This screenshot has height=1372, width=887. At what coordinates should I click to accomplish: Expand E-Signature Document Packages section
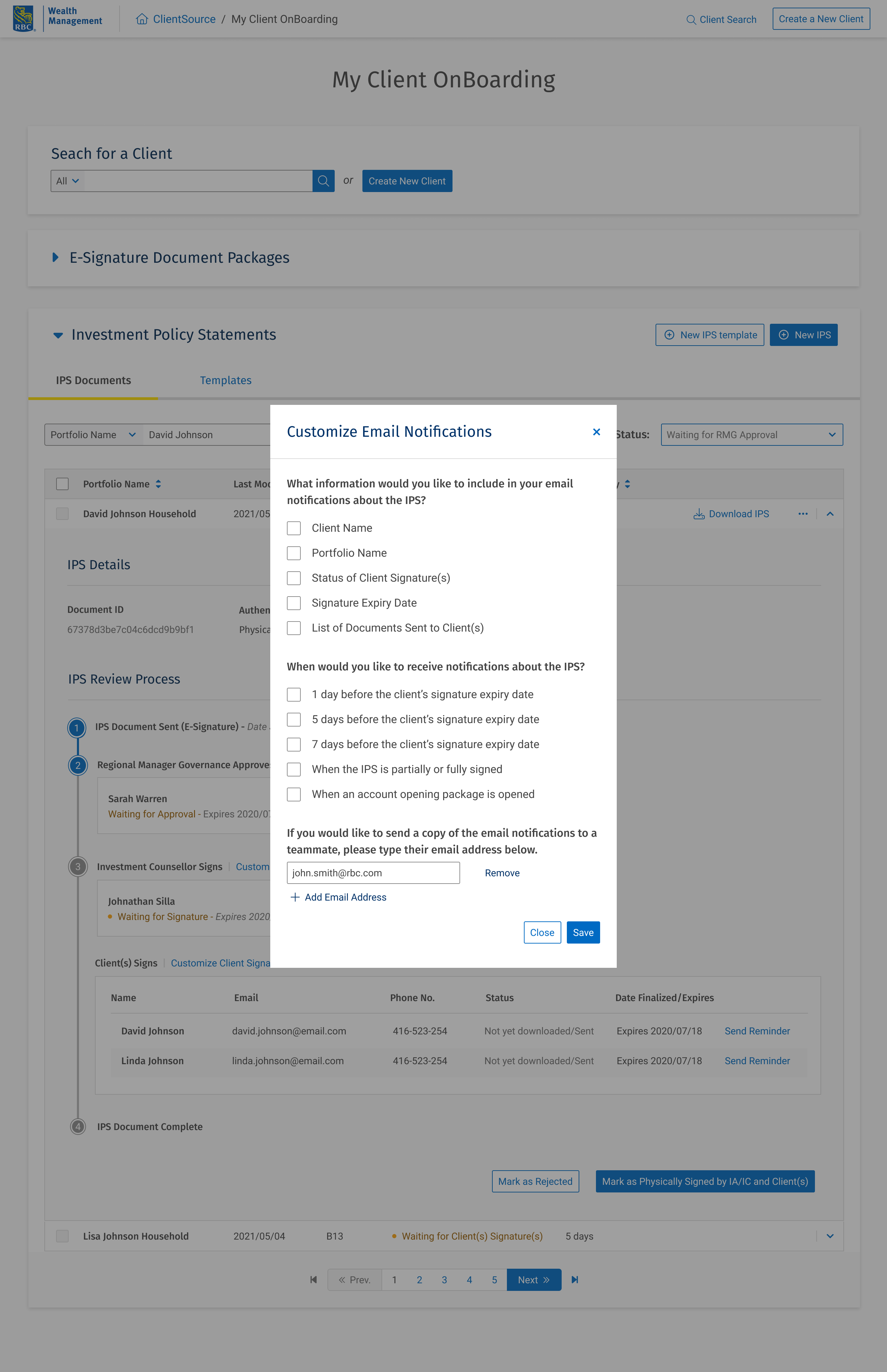pyautogui.click(x=55, y=258)
